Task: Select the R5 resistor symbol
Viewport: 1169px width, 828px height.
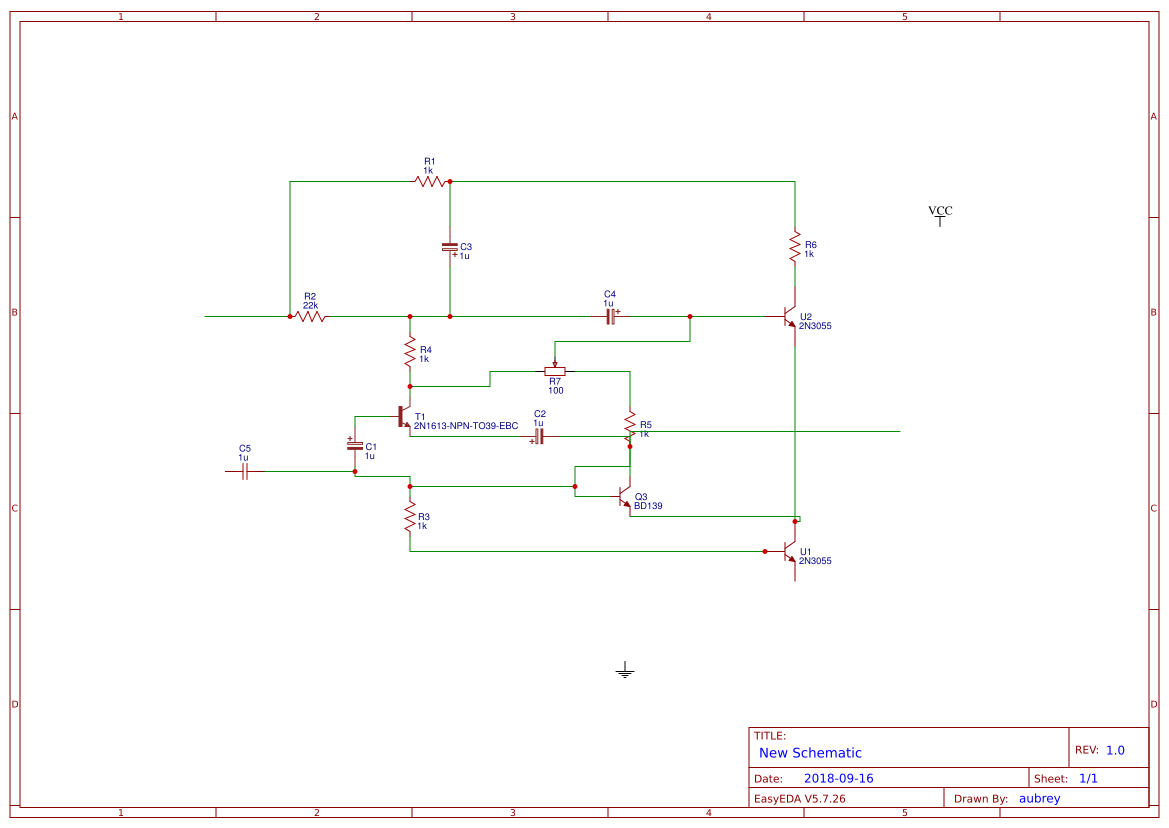Action: (630, 426)
